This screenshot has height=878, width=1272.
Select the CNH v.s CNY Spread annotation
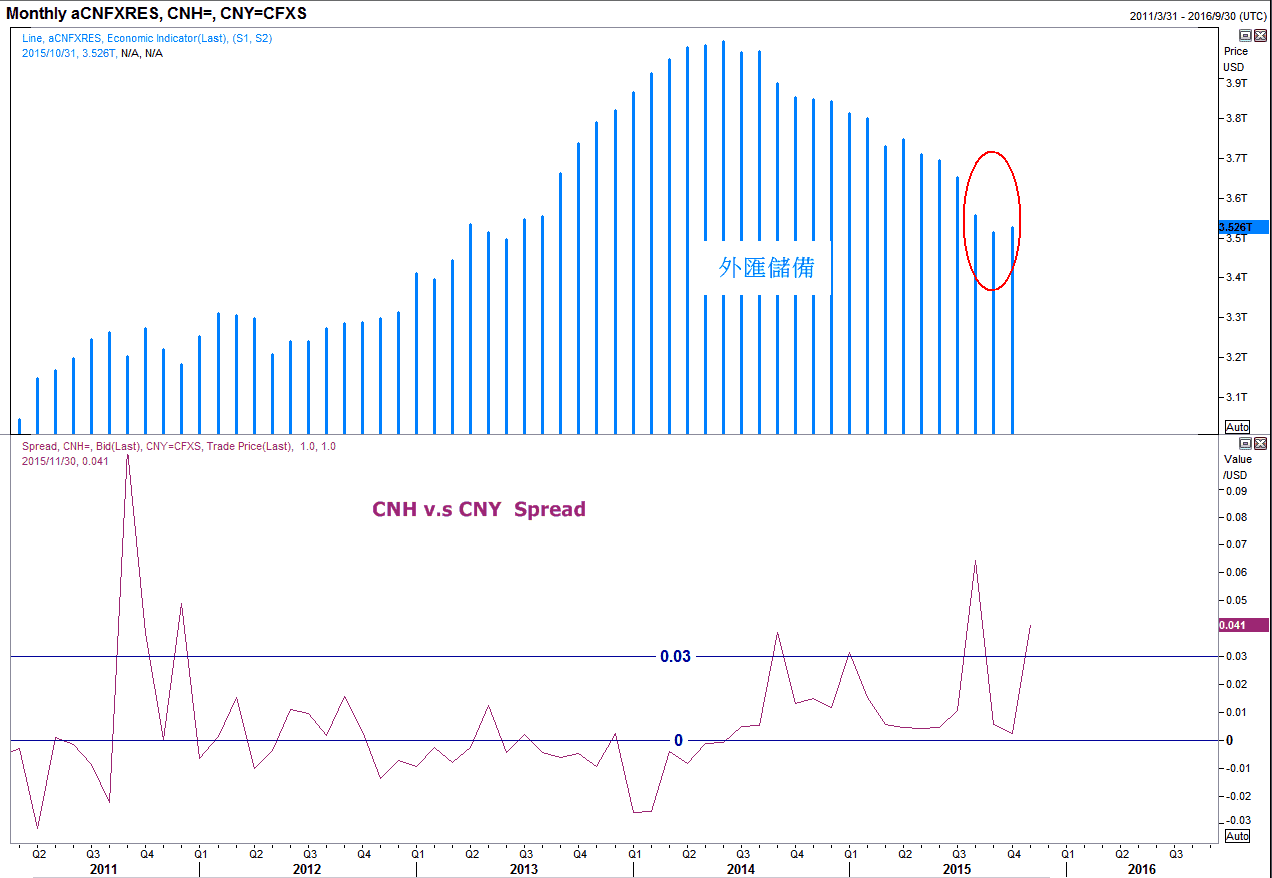click(x=478, y=509)
